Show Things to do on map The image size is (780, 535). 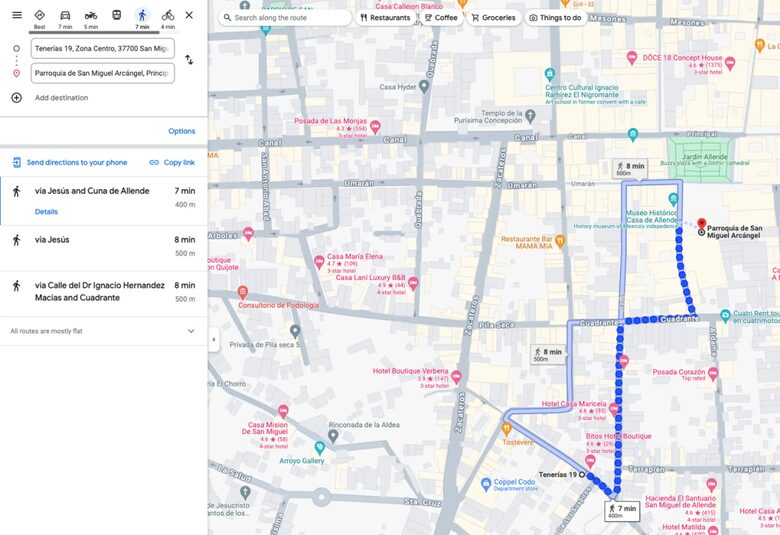pos(555,17)
